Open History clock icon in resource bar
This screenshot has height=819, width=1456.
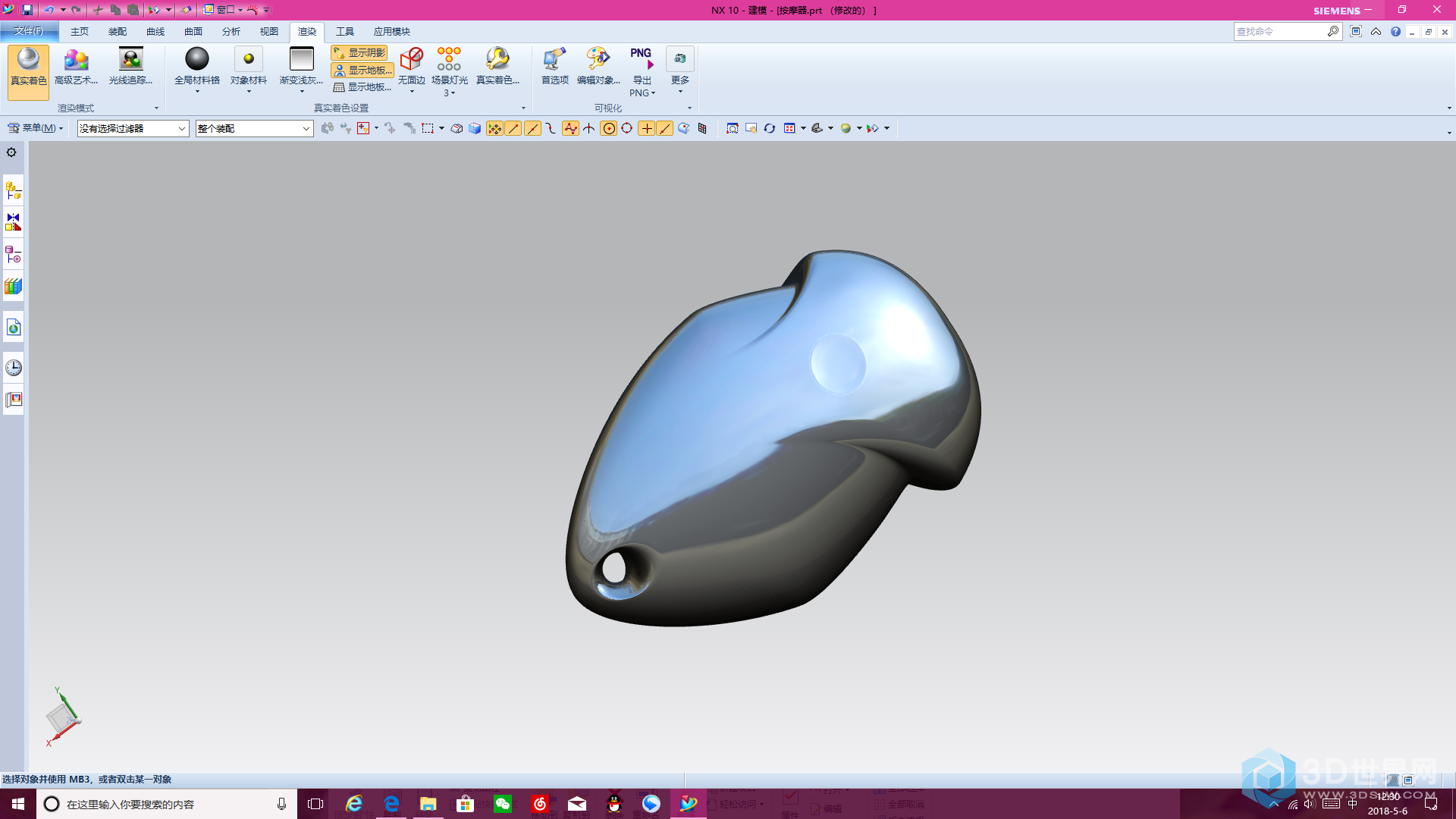(14, 368)
